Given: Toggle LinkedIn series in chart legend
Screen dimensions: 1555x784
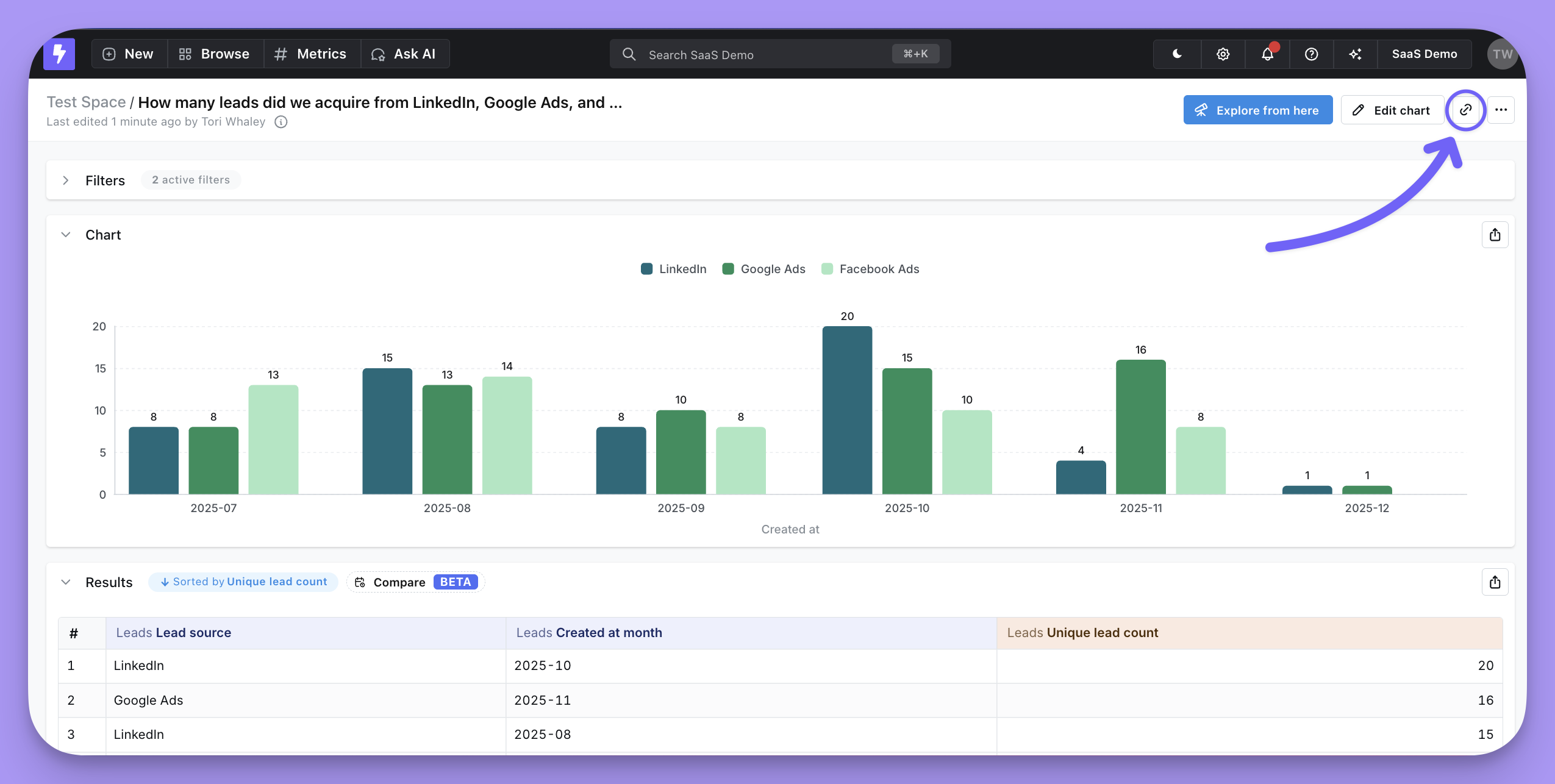Looking at the screenshot, I should [673, 269].
